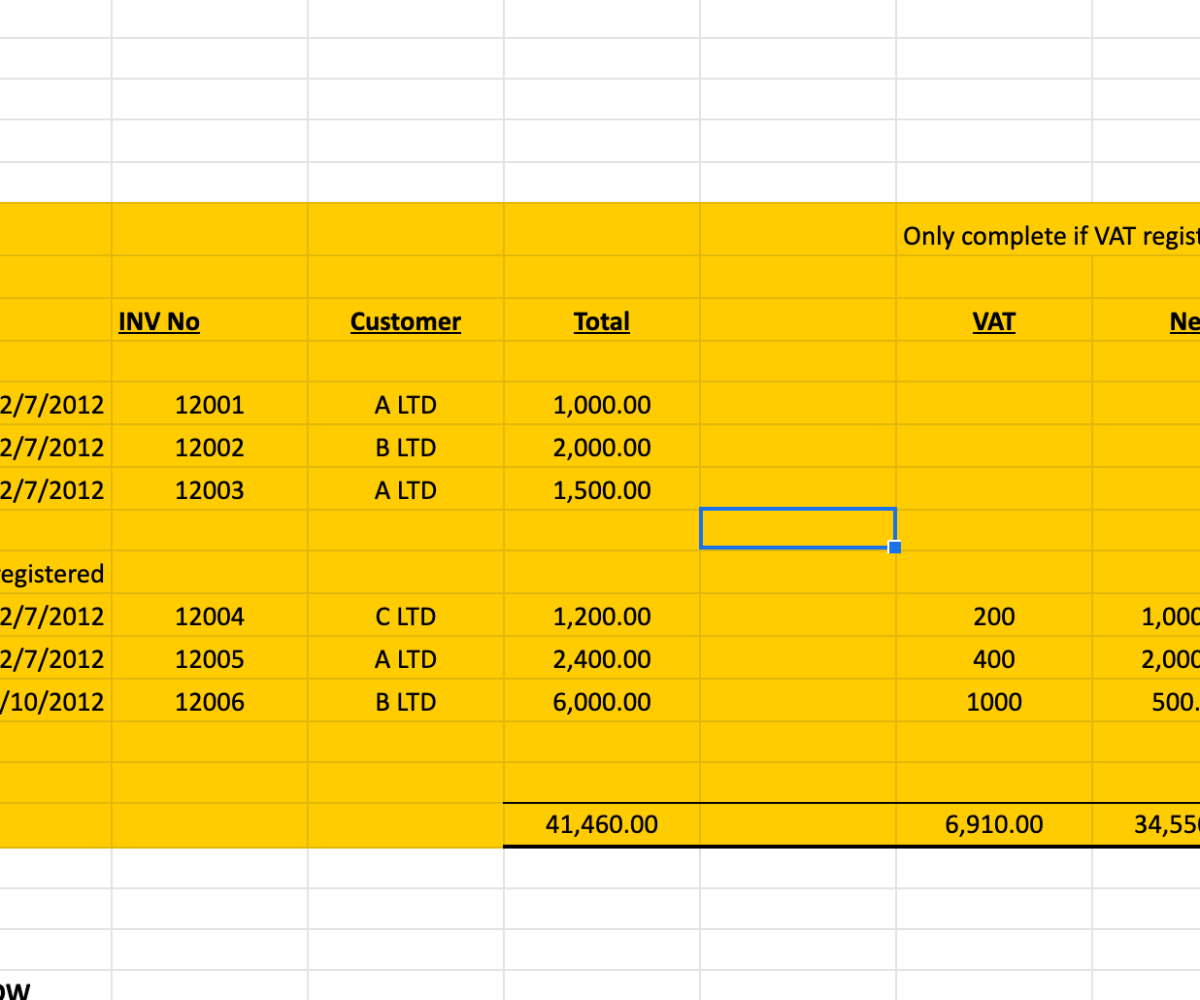Select the total cell showing 1,200.00
The width and height of the screenshot is (1200, 1000).
pyautogui.click(x=601, y=616)
